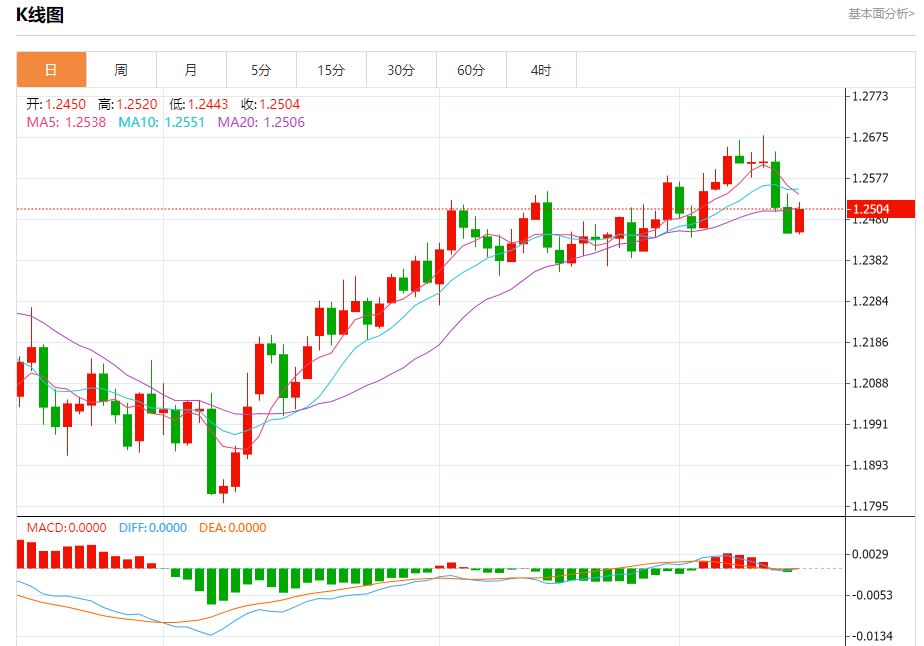Open the 5分 interval tab
924x646 pixels.
[x=262, y=70]
